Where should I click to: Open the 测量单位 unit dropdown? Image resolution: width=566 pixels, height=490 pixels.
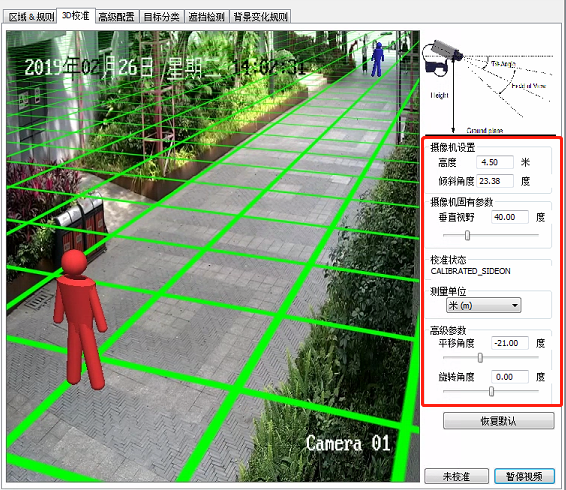(x=484, y=305)
